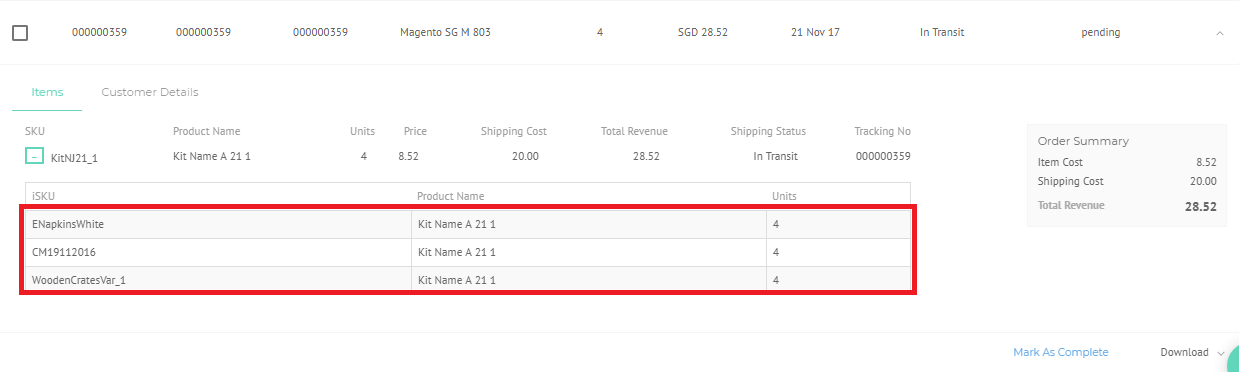This screenshot has width=1239, height=372.
Task: Select the WoodenCratesVar_1 iSKU row
Action: [467, 280]
